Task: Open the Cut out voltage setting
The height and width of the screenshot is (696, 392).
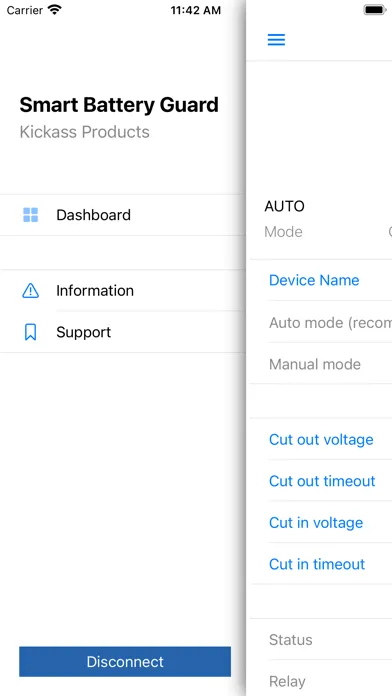Action: pyautogui.click(x=321, y=439)
